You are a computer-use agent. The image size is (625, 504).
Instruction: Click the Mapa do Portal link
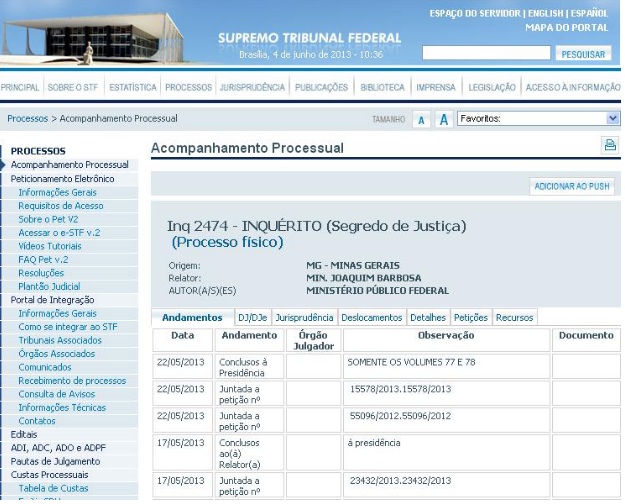click(566, 28)
